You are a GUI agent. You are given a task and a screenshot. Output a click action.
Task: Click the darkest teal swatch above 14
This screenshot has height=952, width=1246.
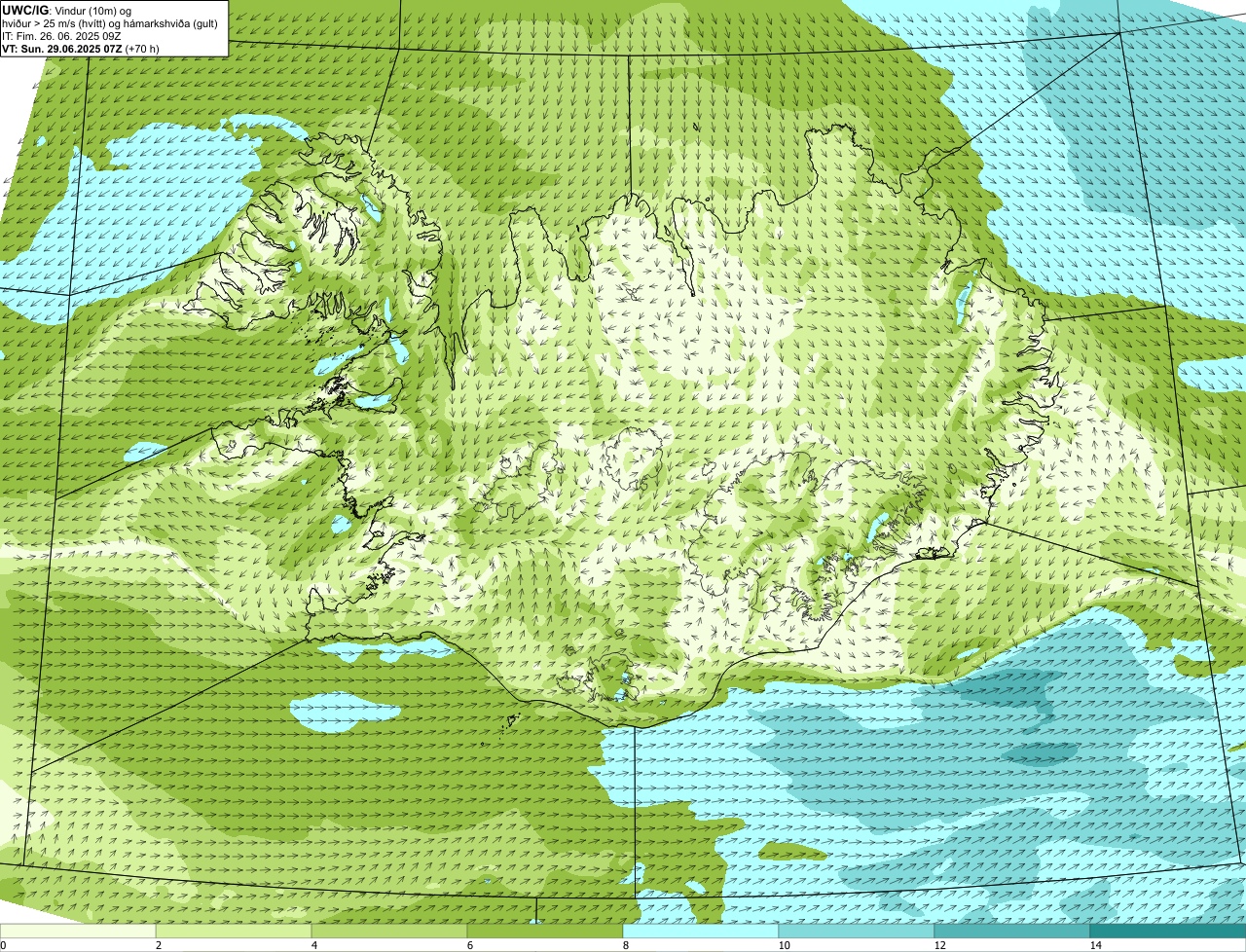(1168, 931)
